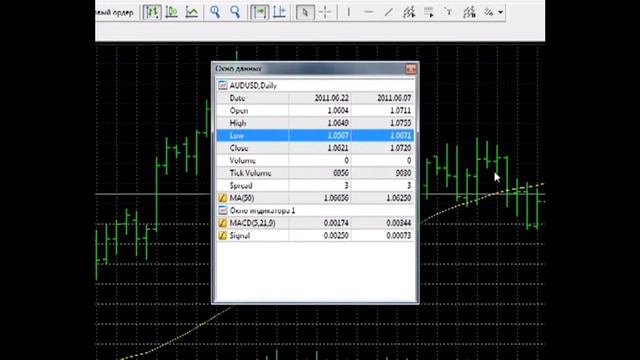
Task: Select the crosshair tool
Action: point(325,12)
